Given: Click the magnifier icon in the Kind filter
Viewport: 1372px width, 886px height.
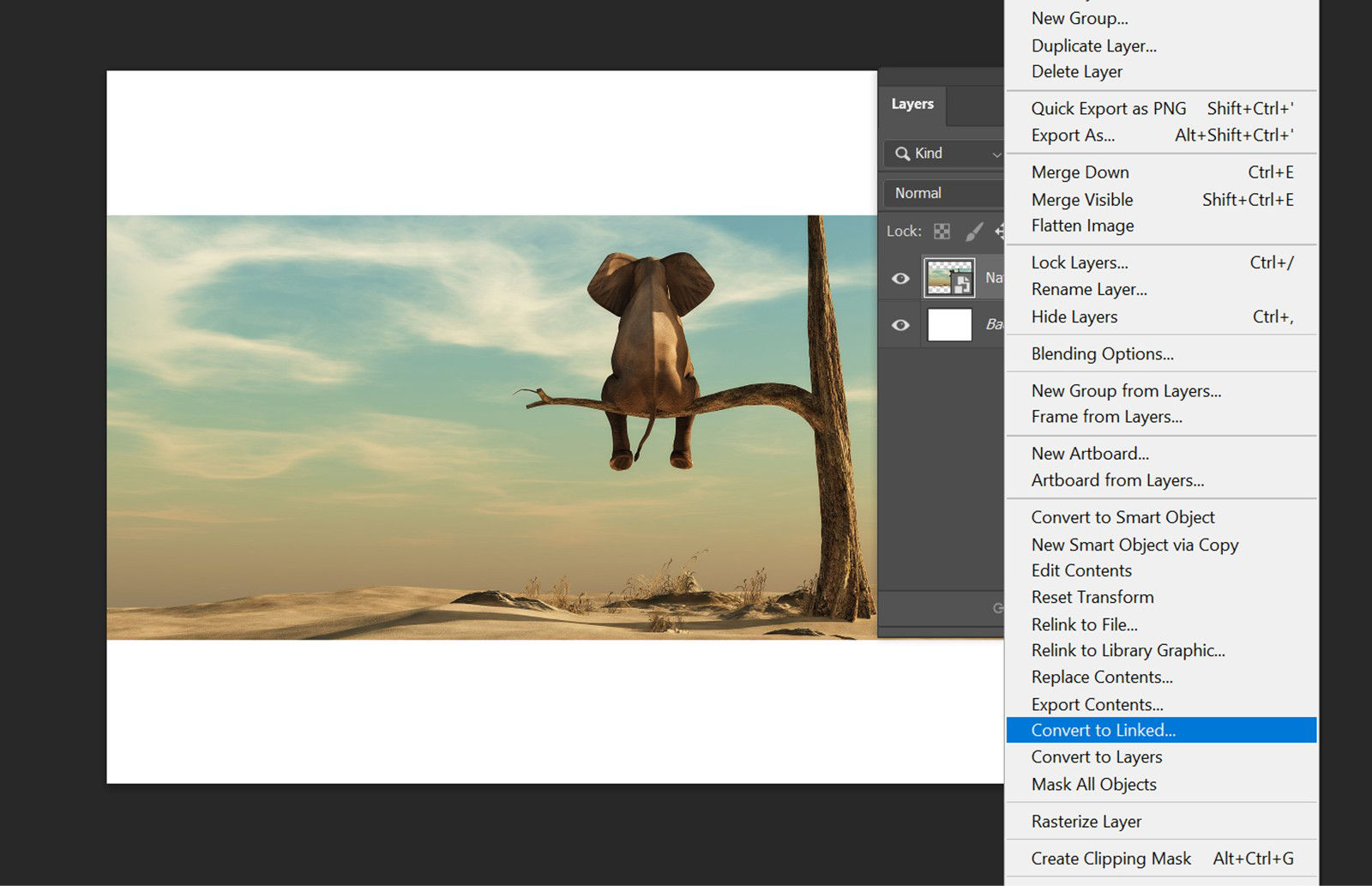Looking at the screenshot, I should [x=903, y=154].
